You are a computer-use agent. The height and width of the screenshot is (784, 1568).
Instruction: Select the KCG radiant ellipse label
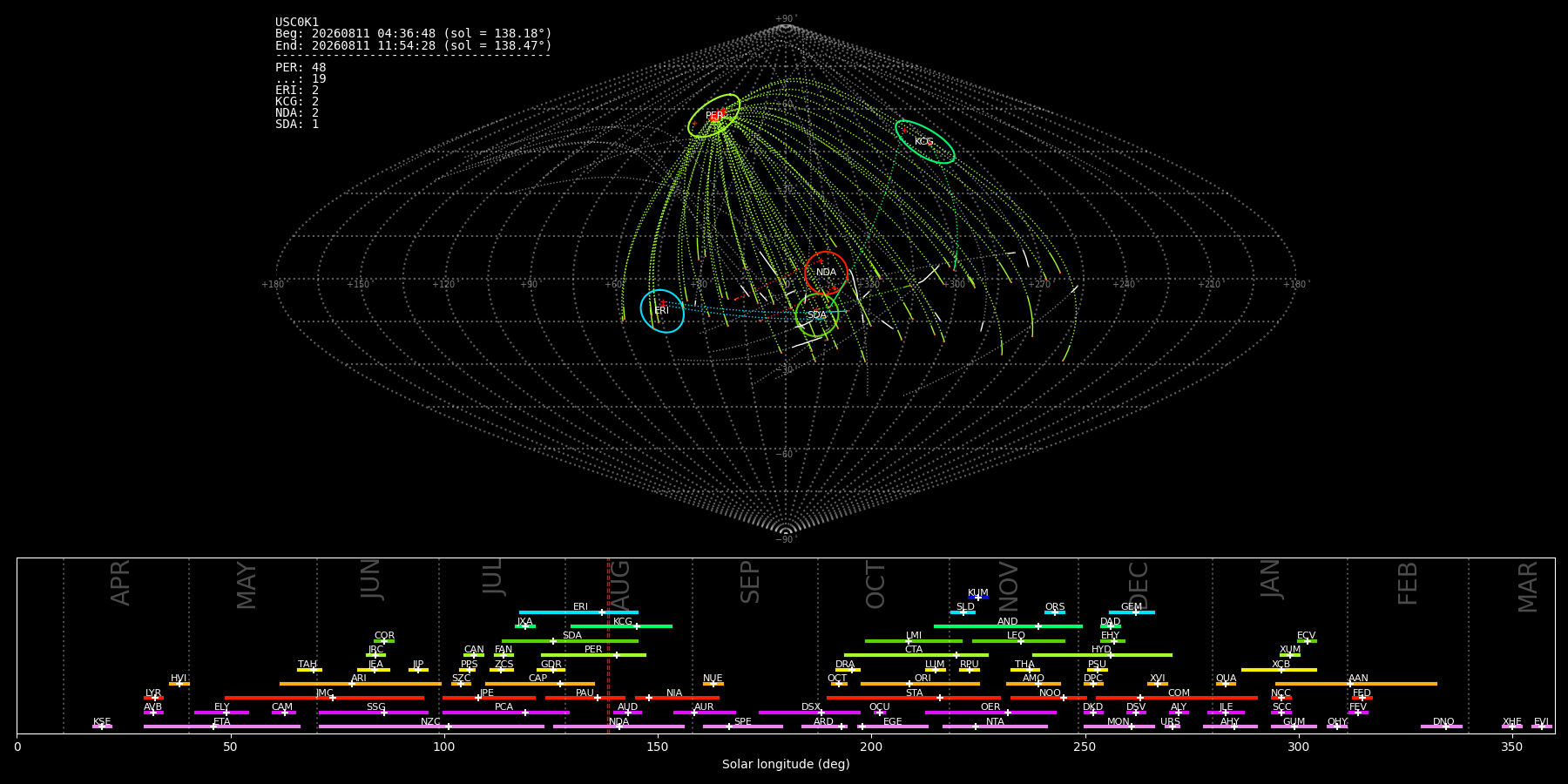924,142
